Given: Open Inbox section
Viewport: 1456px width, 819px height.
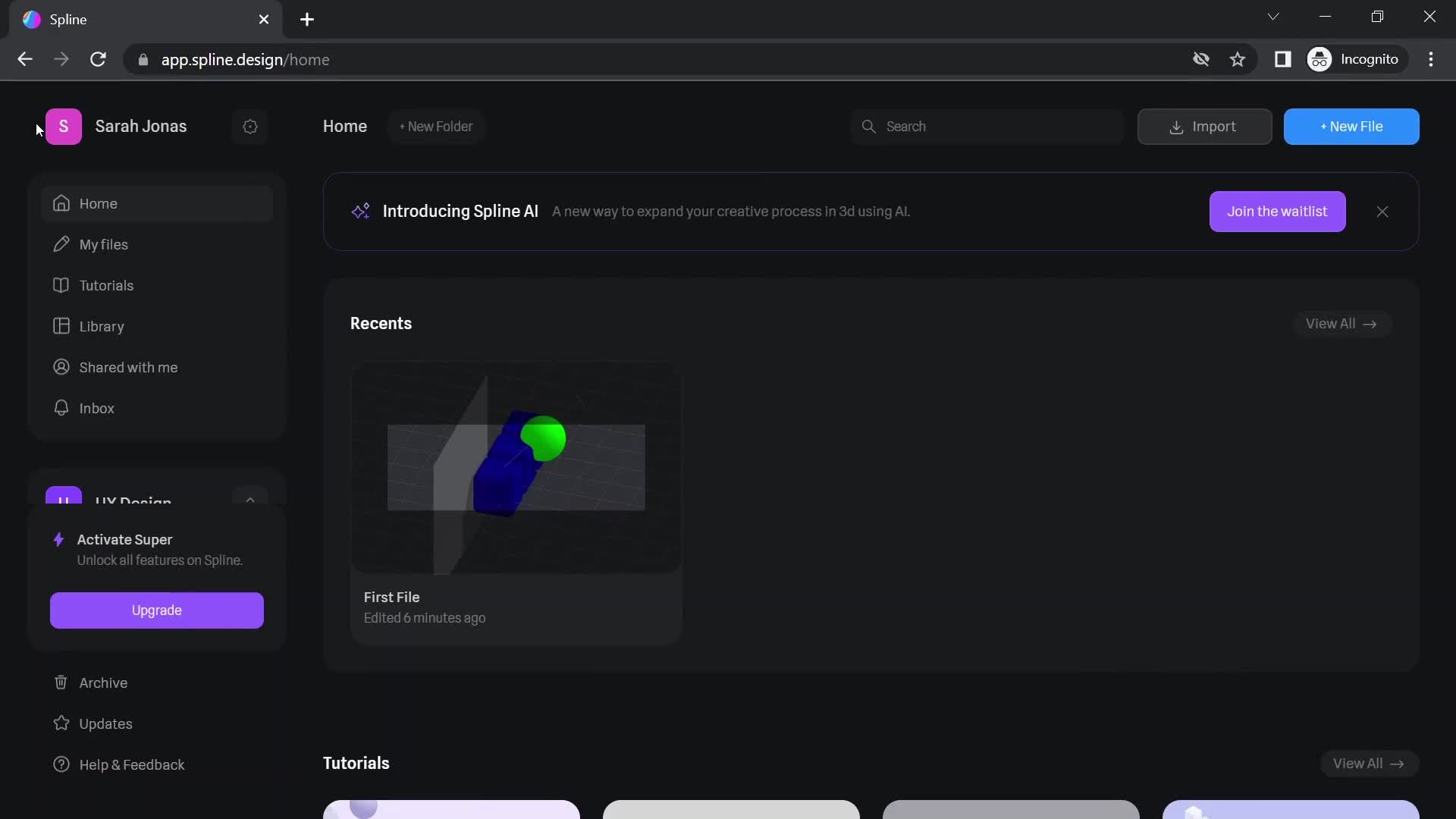Looking at the screenshot, I should click(96, 408).
